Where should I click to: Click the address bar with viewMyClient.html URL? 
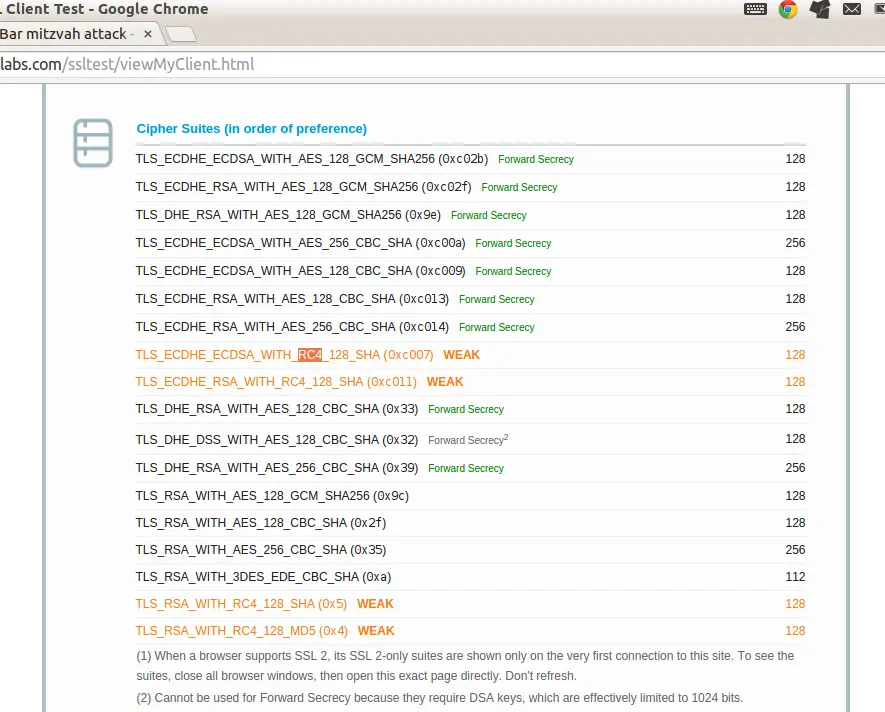[x=442, y=64]
